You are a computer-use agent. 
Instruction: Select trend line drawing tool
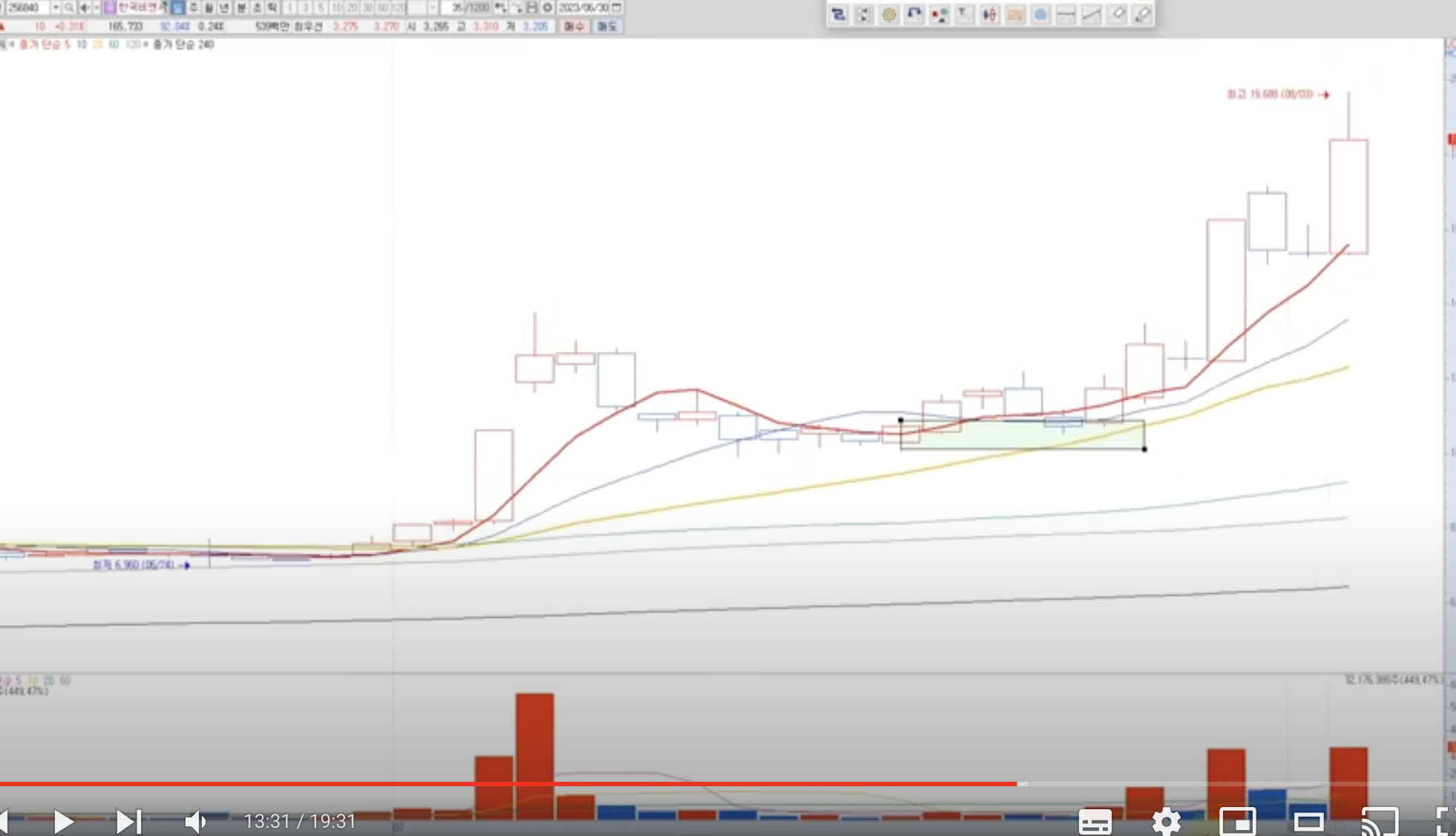click(x=1091, y=14)
